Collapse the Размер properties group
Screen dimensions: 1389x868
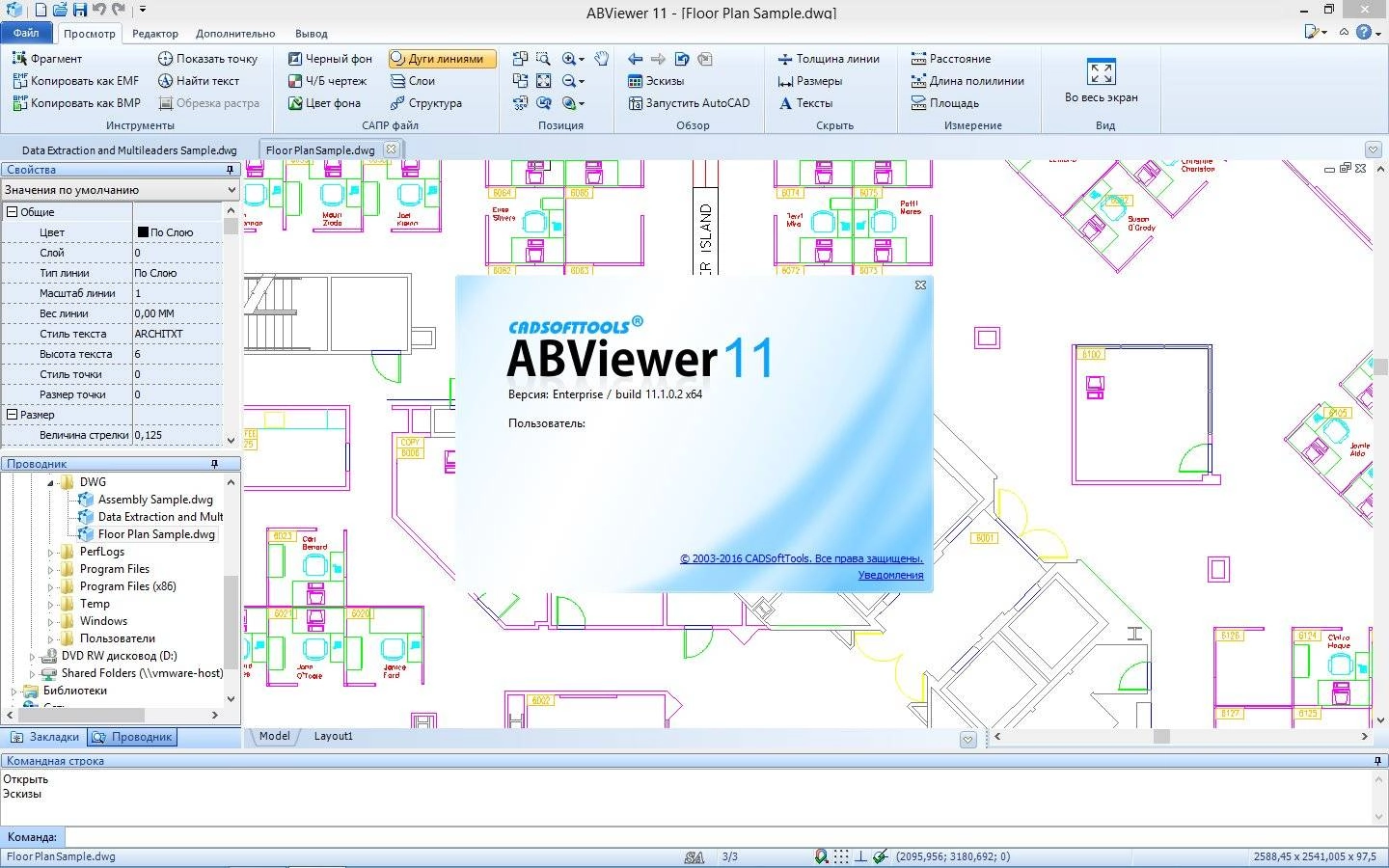pos(13,415)
